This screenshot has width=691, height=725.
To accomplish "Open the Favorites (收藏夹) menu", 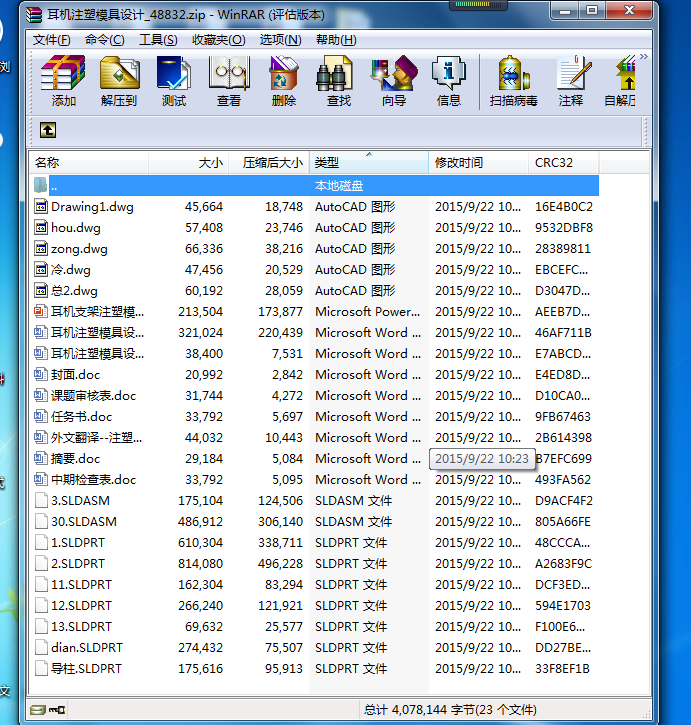I will [x=219, y=40].
